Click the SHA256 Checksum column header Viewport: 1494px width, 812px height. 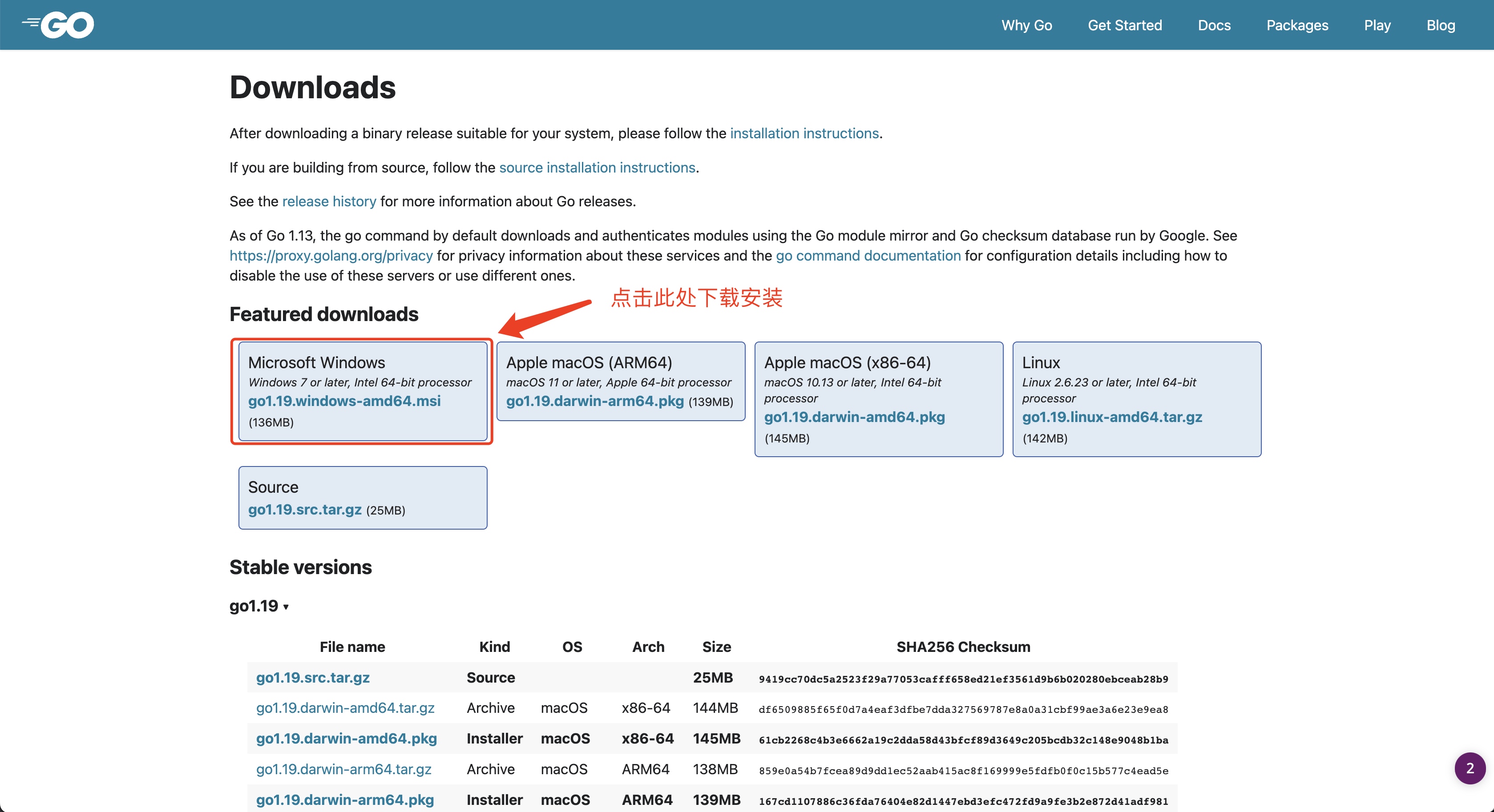click(963, 647)
